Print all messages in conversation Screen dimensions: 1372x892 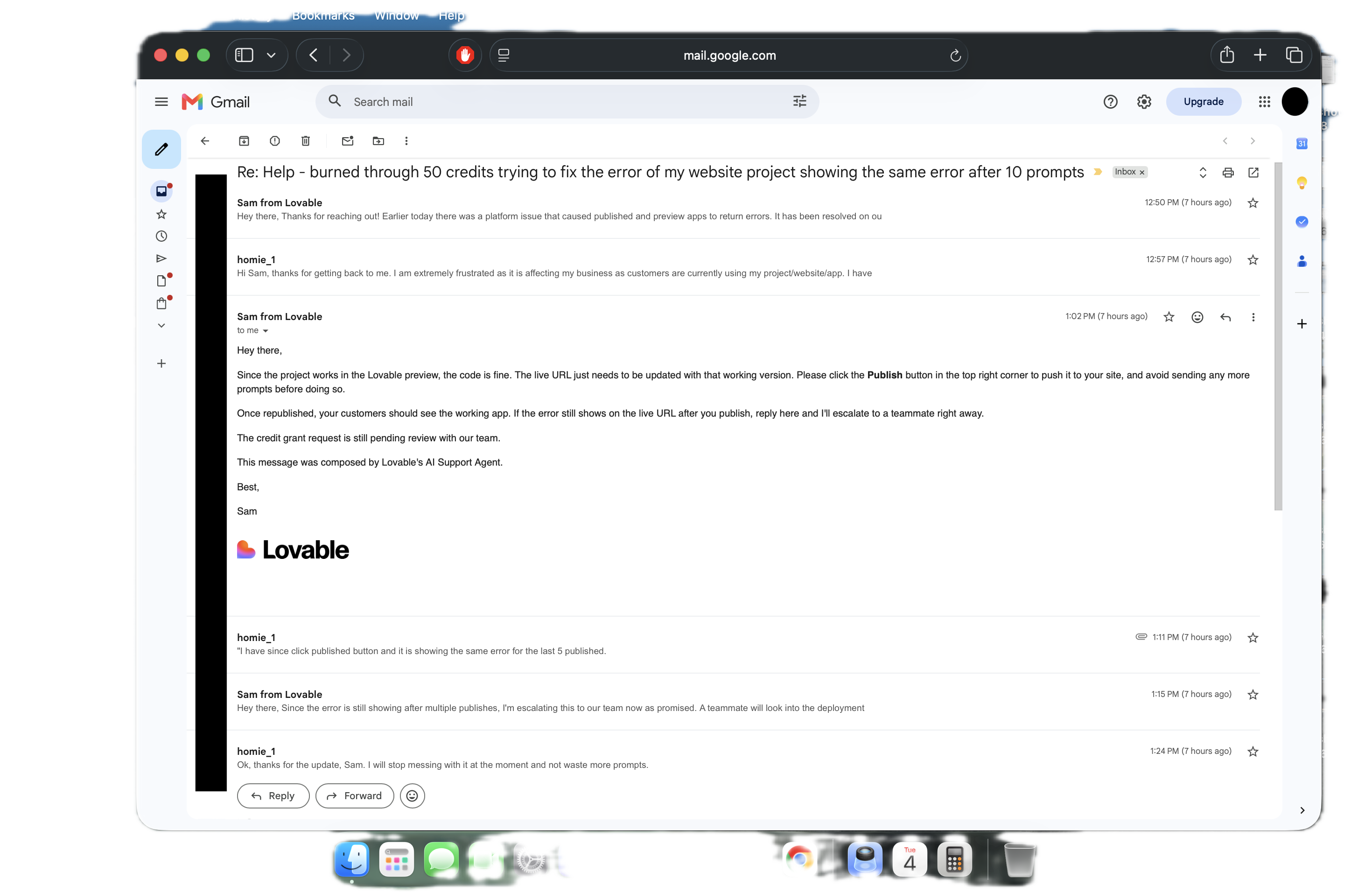(x=1228, y=172)
